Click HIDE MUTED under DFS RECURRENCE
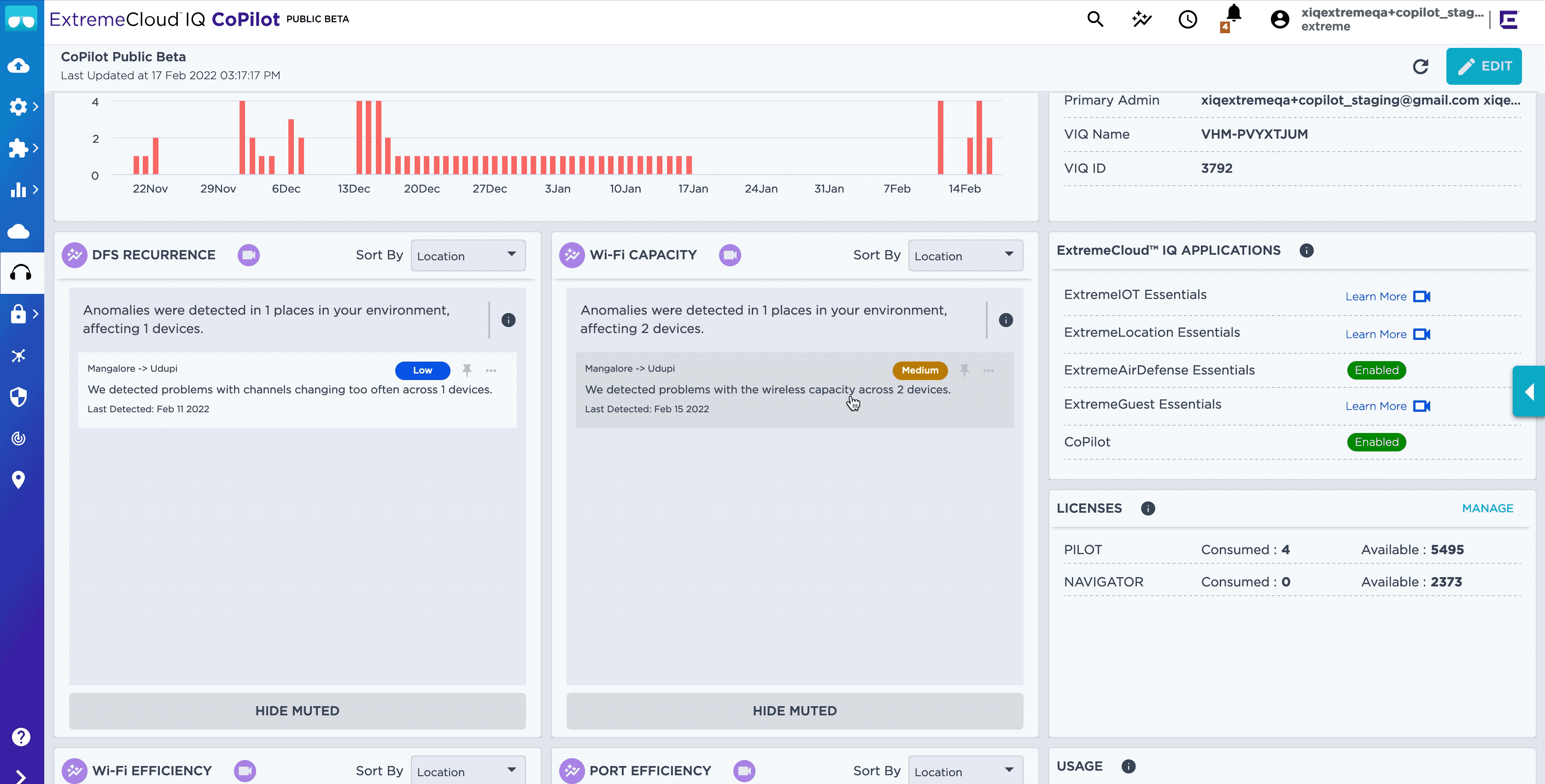Viewport: 1545px width, 784px height. pyautogui.click(x=298, y=711)
